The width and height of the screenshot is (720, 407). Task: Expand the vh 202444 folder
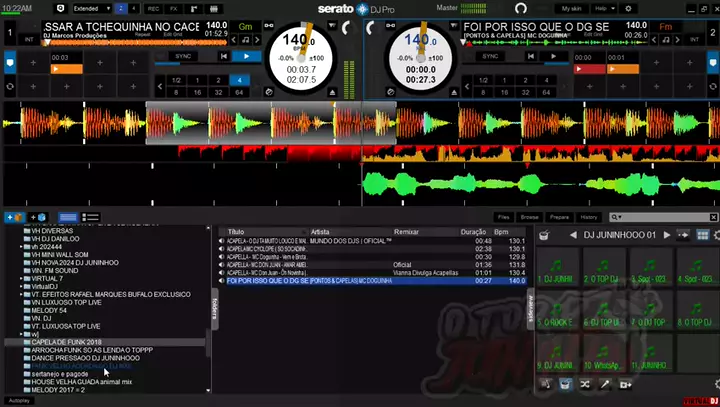(21, 247)
